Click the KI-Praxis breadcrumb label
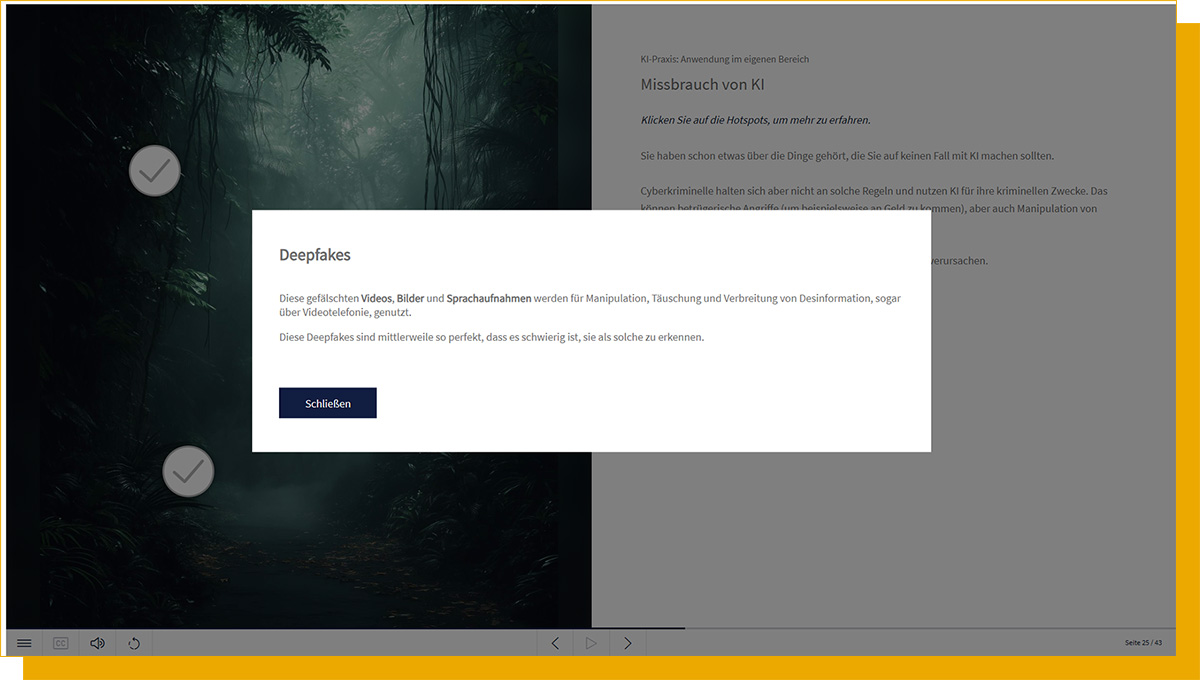This screenshot has width=1200, height=680. [x=724, y=60]
